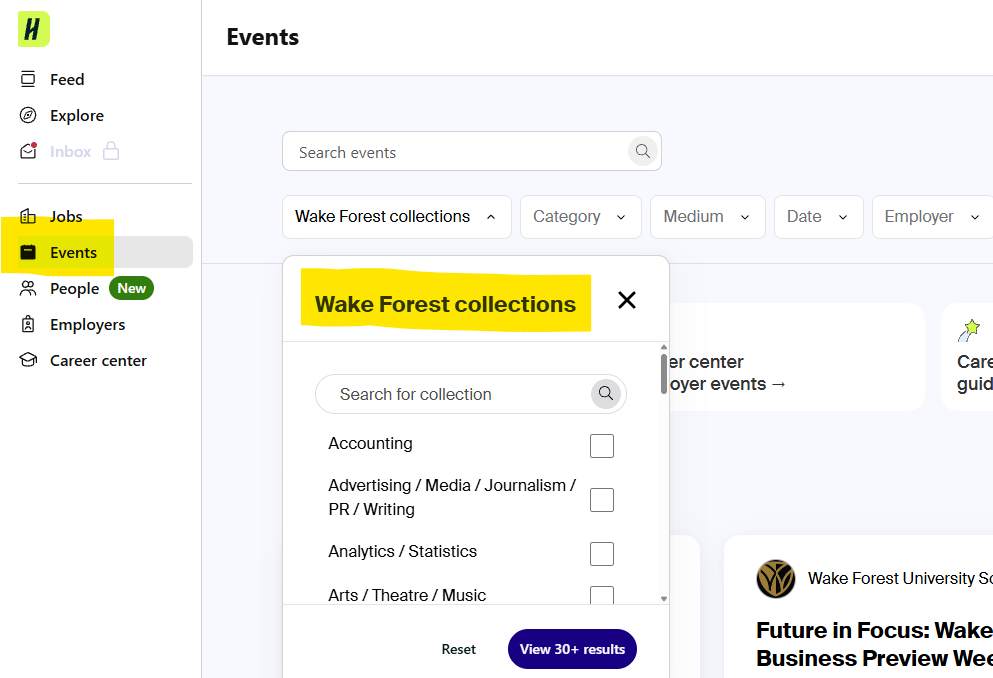
Task: Open the Explore compass icon
Action: click(x=29, y=116)
